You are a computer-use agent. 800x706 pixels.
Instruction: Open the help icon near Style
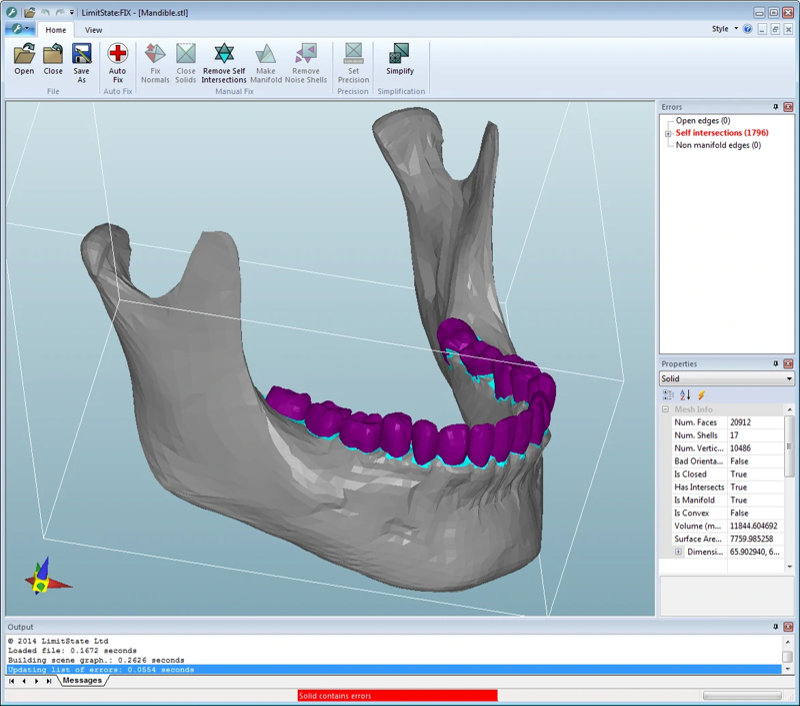click(x=747, y=29)
